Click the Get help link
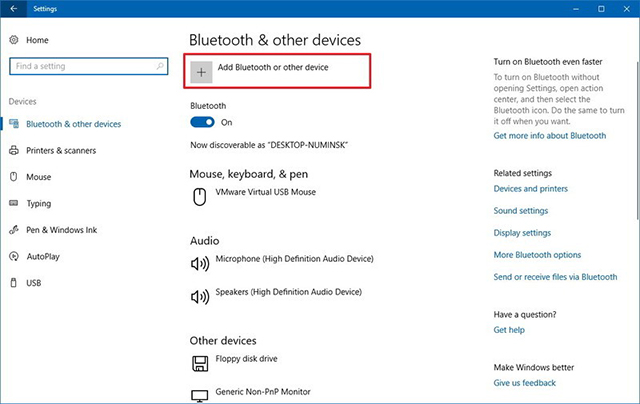640x404 pixels. (x=509, y=330)
